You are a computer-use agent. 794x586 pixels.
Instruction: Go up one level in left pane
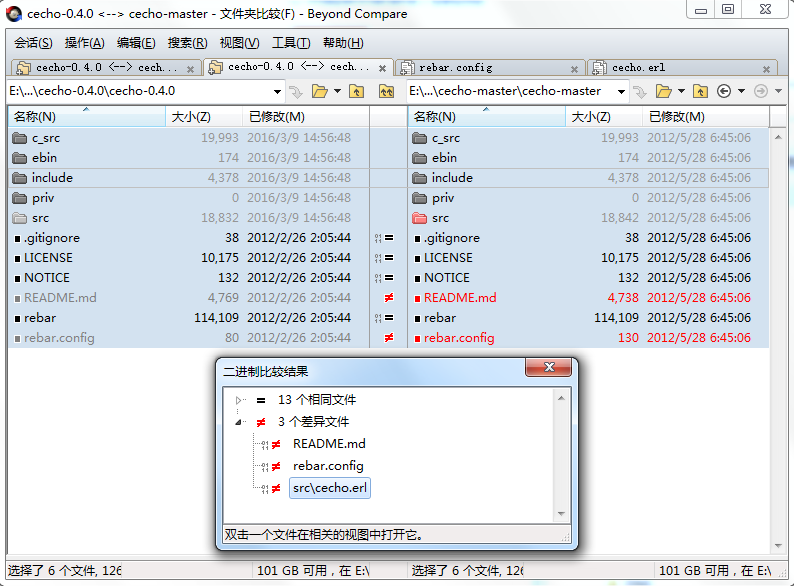[356, 92]
